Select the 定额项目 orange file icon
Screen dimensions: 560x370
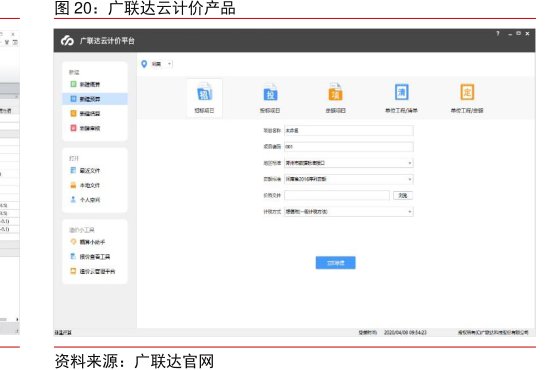pyautogui.click(x=335, y=93)
